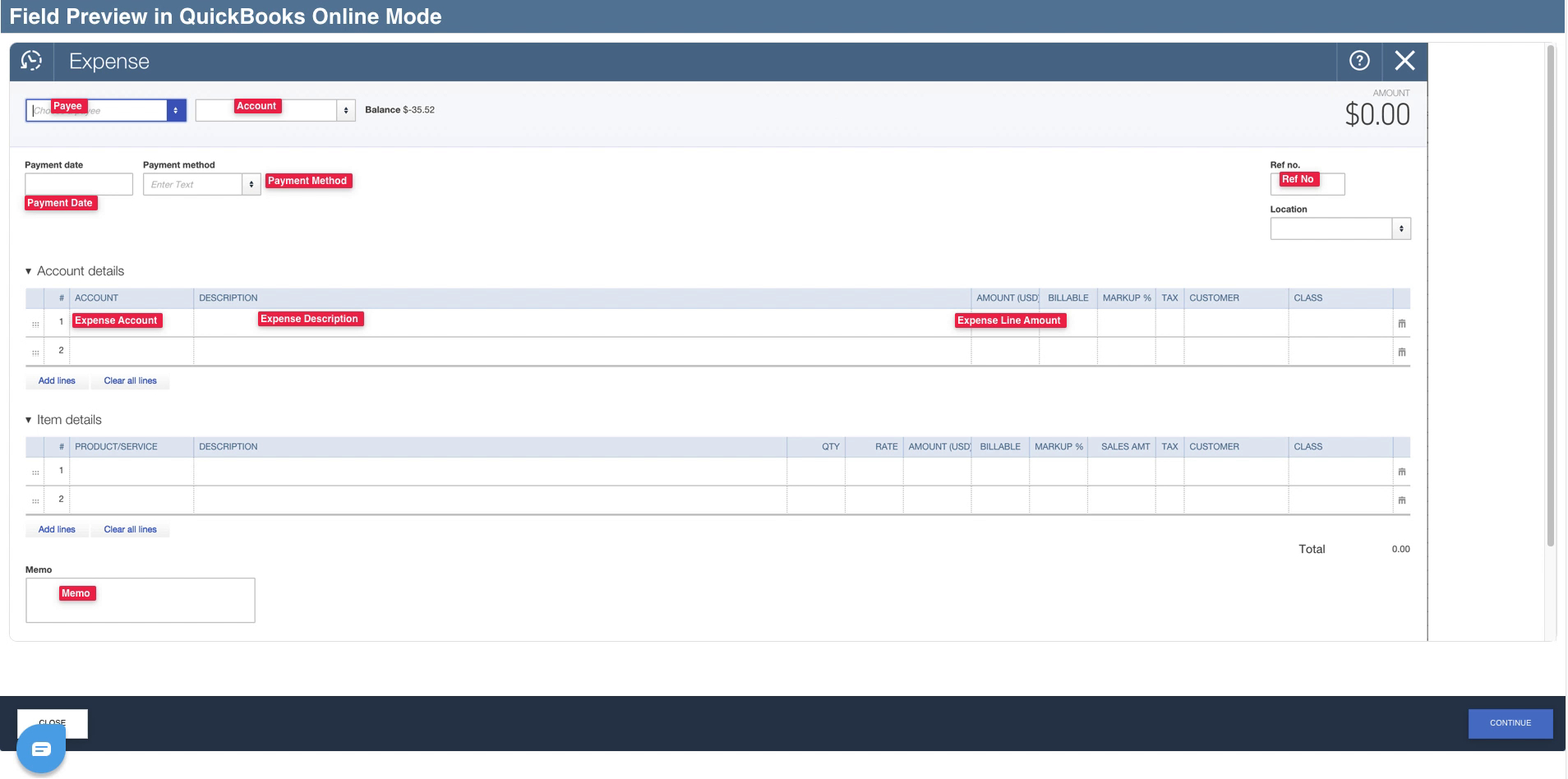Click Add lines under Account details
The height and width of the screenshot is (779, 1568).
(x=57, y=380)
